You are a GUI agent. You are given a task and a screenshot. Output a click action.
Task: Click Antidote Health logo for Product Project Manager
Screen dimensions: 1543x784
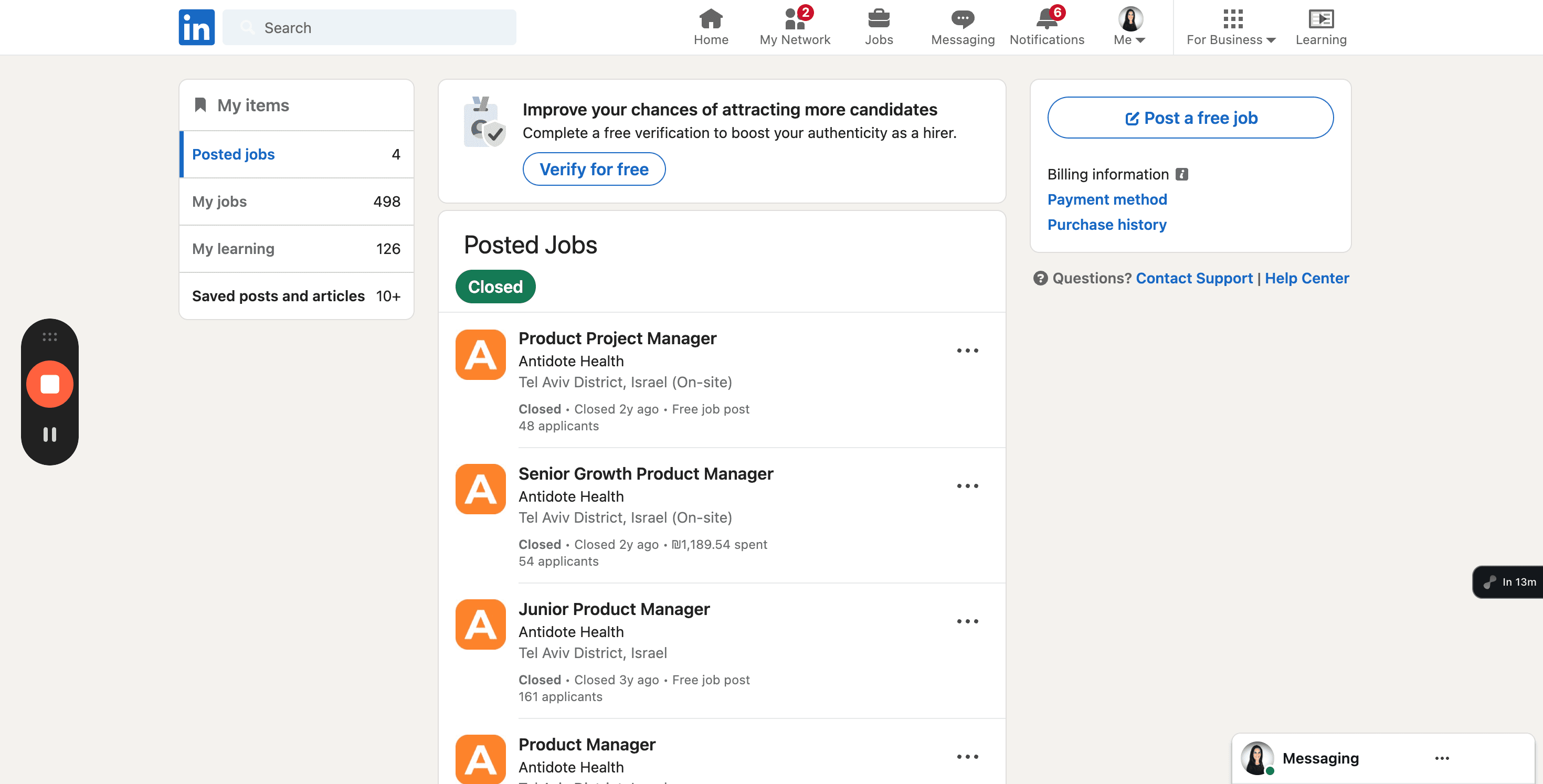point(480,355)
